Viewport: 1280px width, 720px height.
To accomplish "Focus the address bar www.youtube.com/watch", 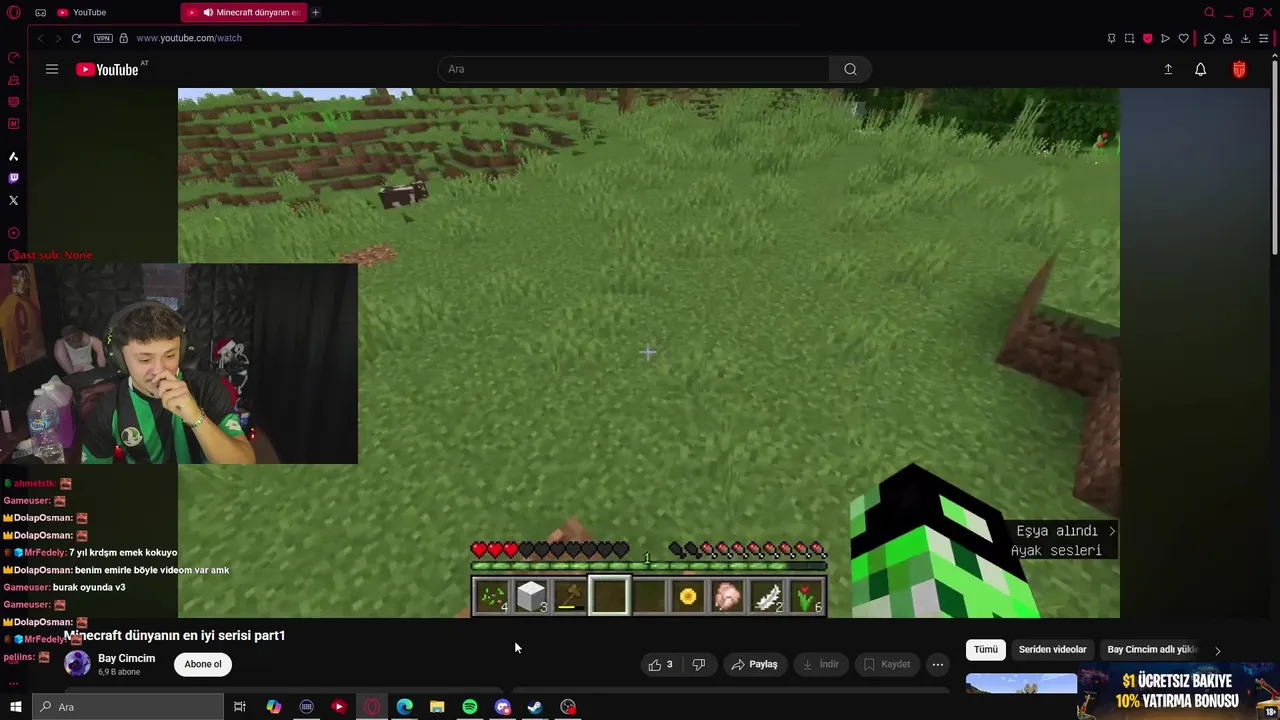I will pyautogui.click(x=189, y=38).
